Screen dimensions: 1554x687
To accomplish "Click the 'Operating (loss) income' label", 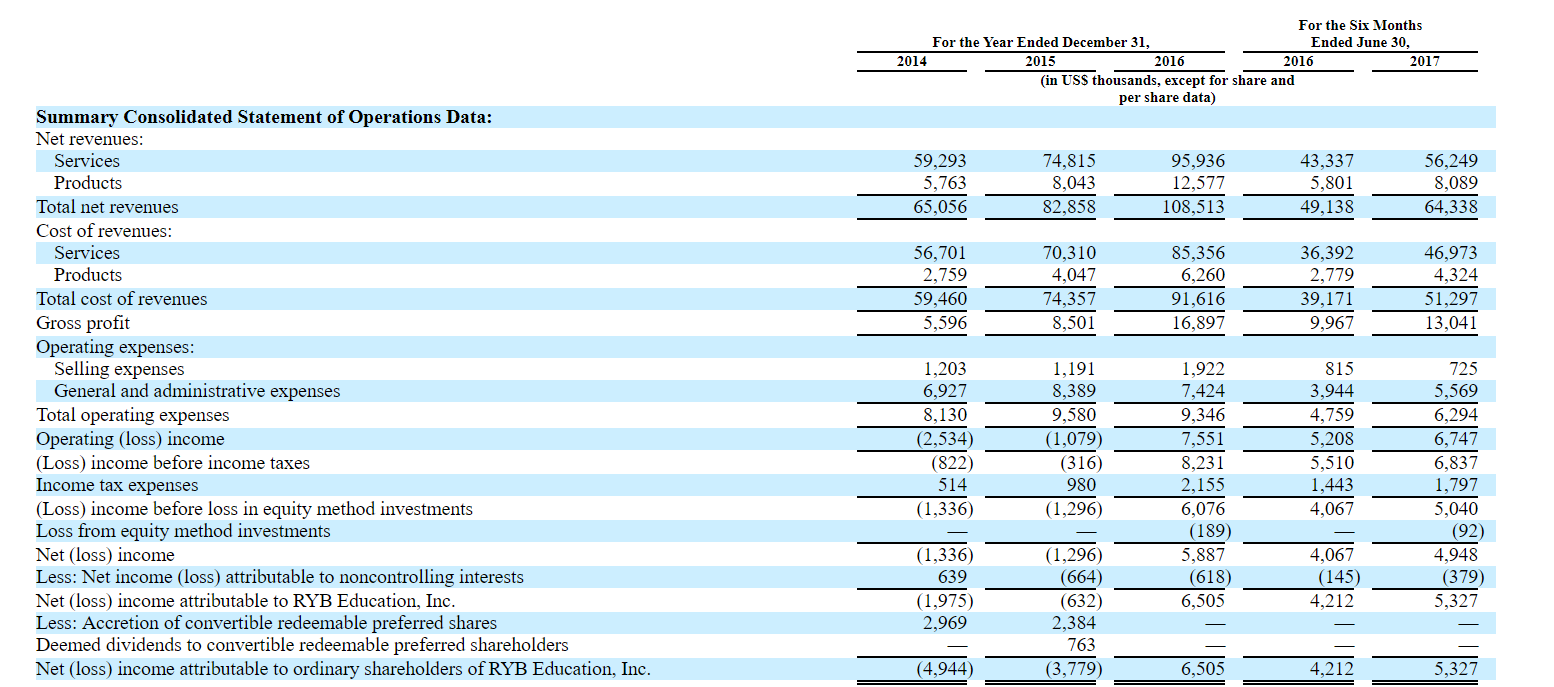I will (131, 439).
